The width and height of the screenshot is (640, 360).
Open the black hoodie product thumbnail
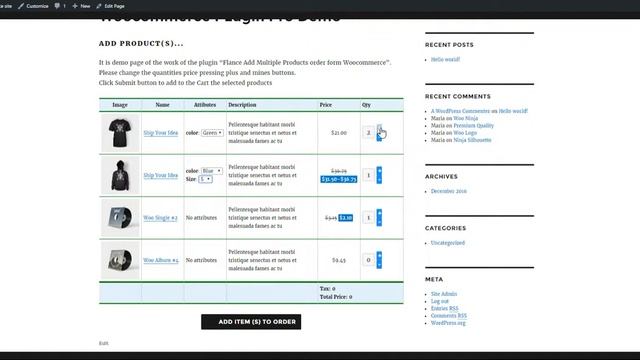click(120, 176)
